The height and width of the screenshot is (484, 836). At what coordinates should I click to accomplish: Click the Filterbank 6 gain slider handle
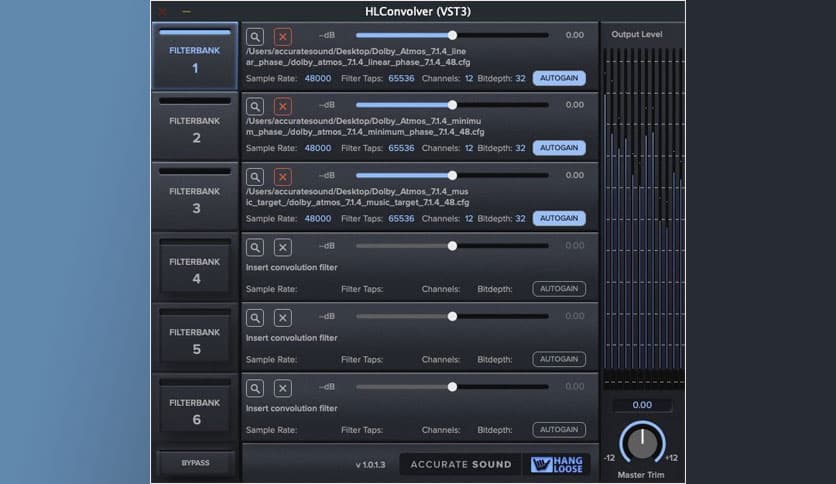point(452,386)
